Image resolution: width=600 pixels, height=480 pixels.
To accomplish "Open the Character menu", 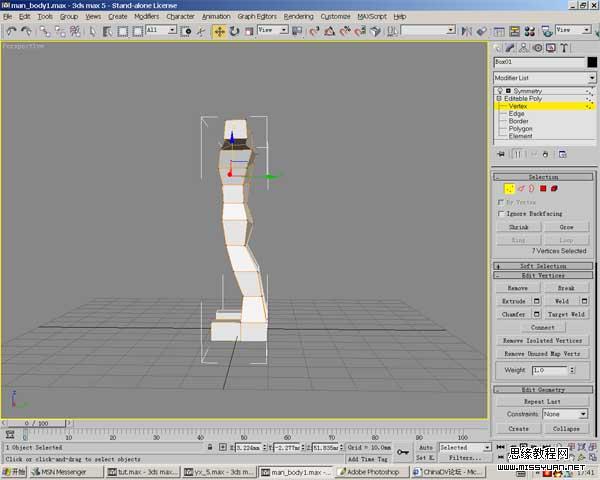I will point(180,16).
